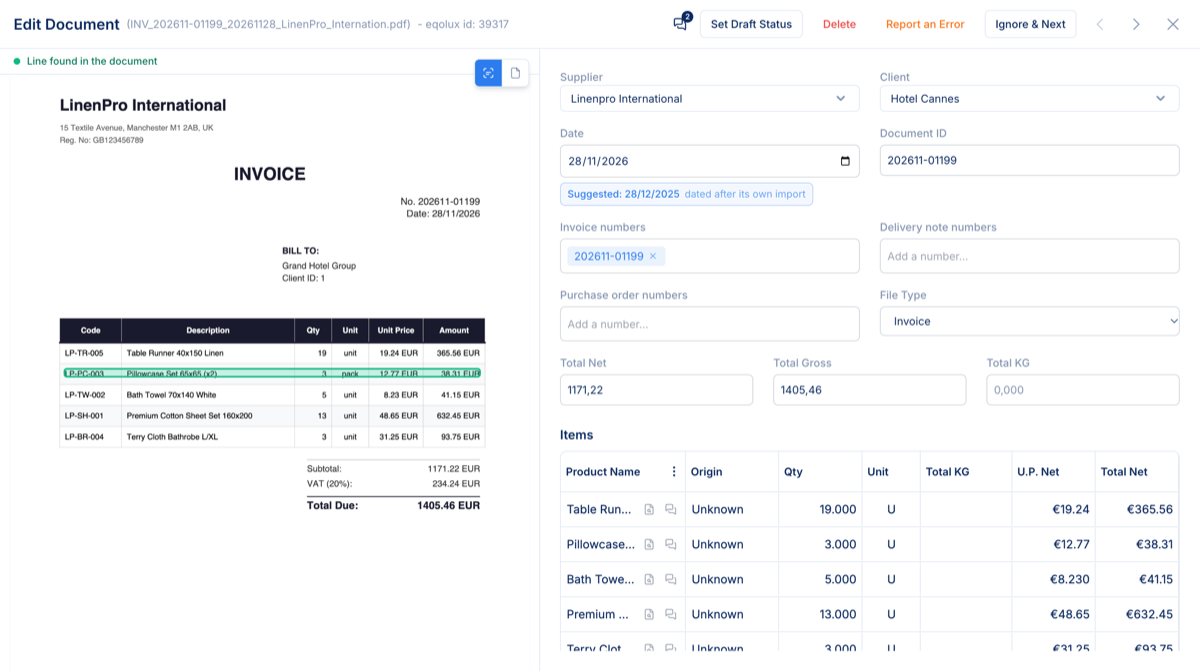This screenshot has width=1200, height=671.
Task: Expand the Supplier dropdown
Action: (710, 98)
